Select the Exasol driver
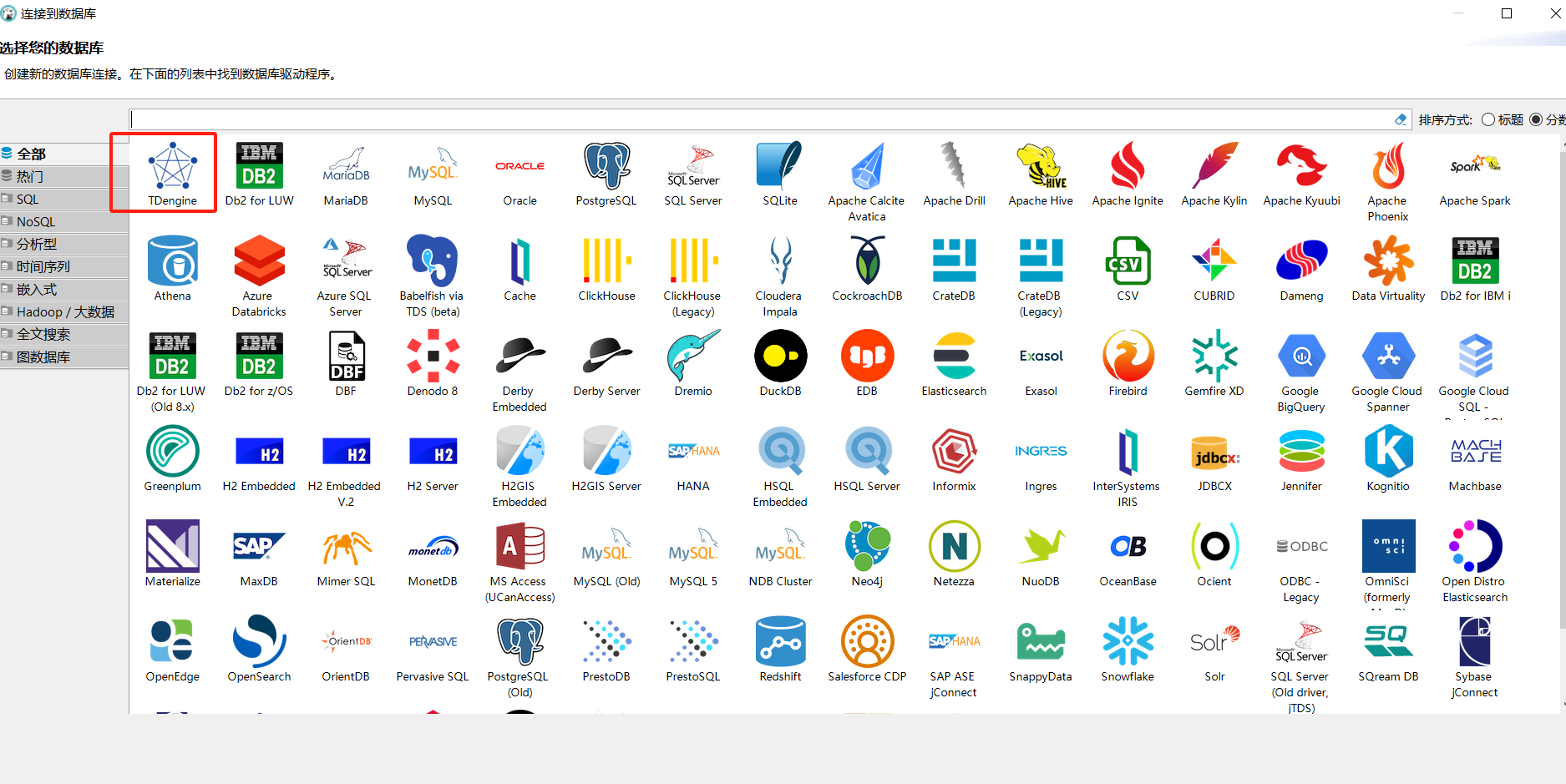 coord(1041,364)
